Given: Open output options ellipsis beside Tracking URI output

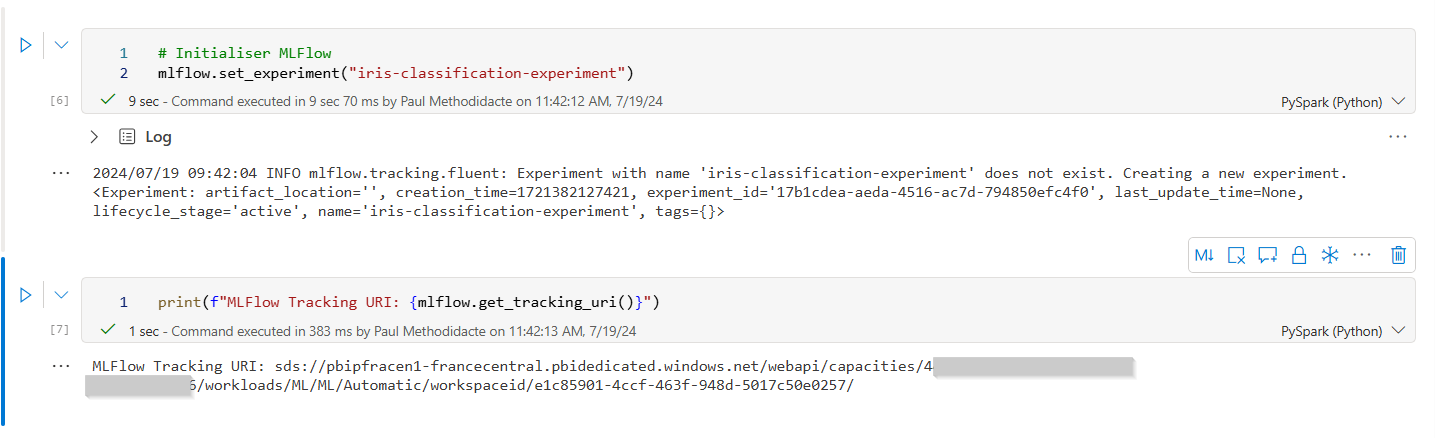Looking at the screenshot, I should [62, 366].
